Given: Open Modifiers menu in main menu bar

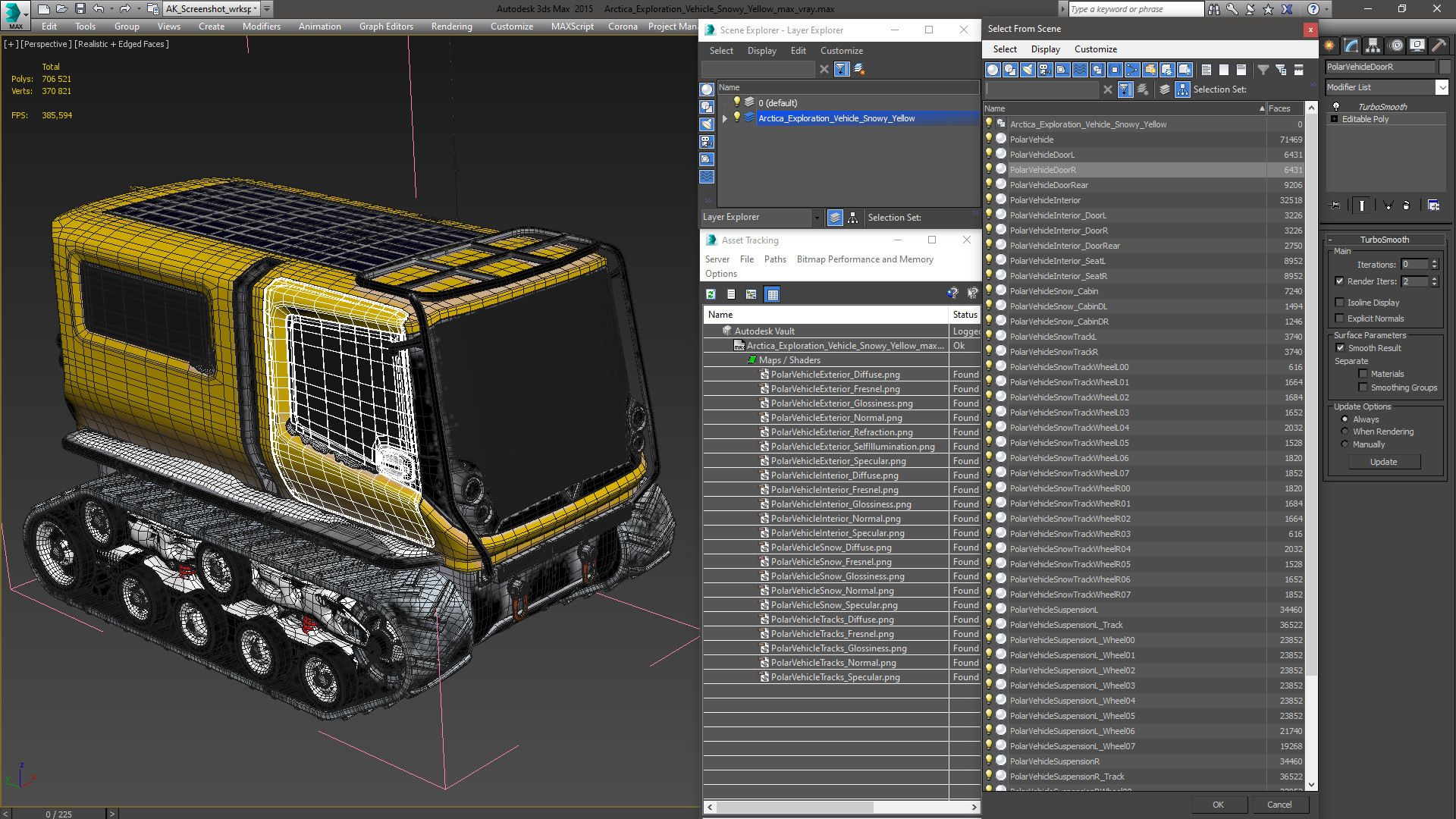Looking at the screenshot, I should [261, 27].
